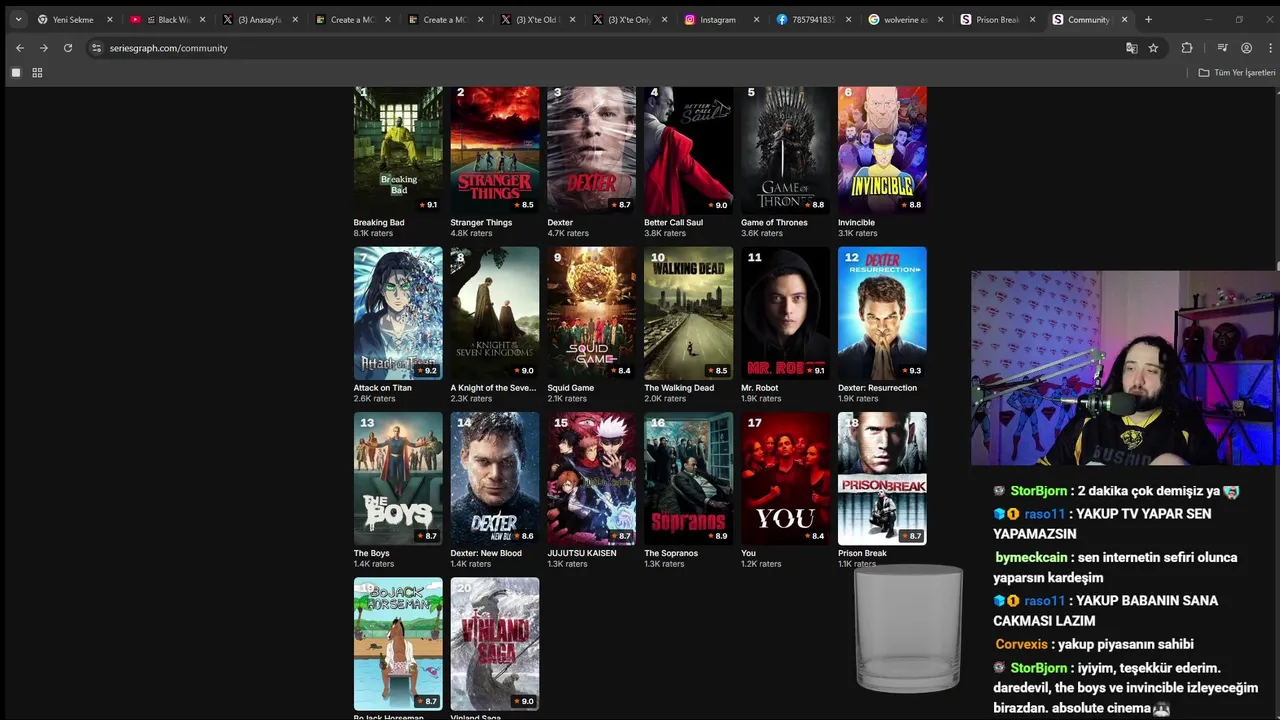Bookmark this page with the star
The width and height of the screenshot is (1280, 720).
point(1153,48)
